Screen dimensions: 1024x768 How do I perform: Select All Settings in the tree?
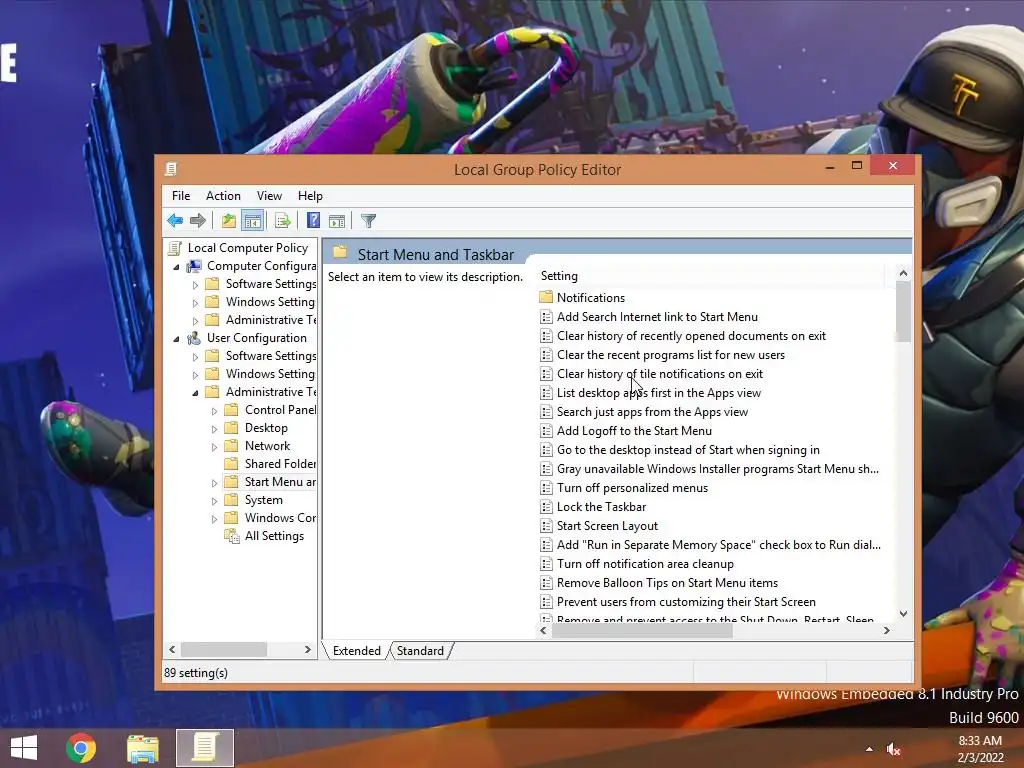click(274, 536)
